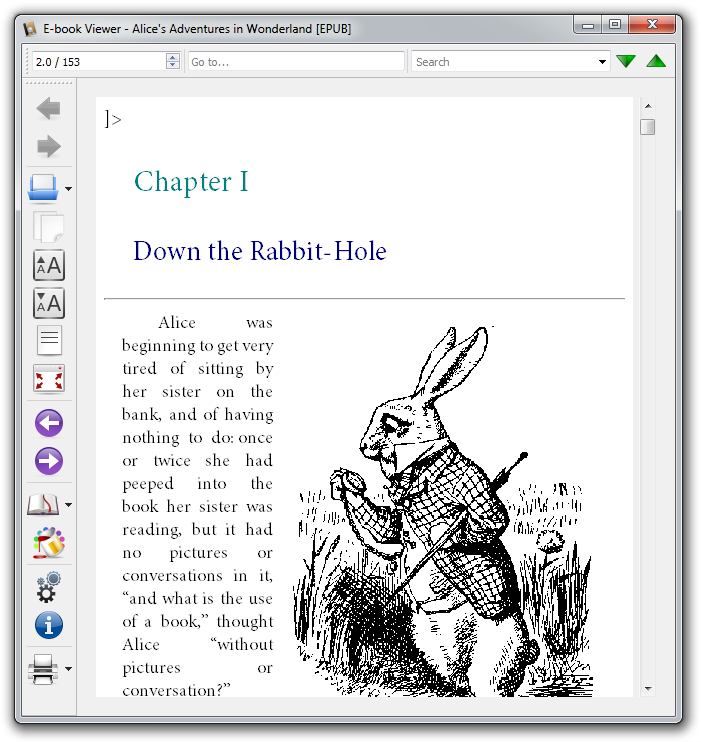Open an ebook with the blue tray icon

(43, 188)
